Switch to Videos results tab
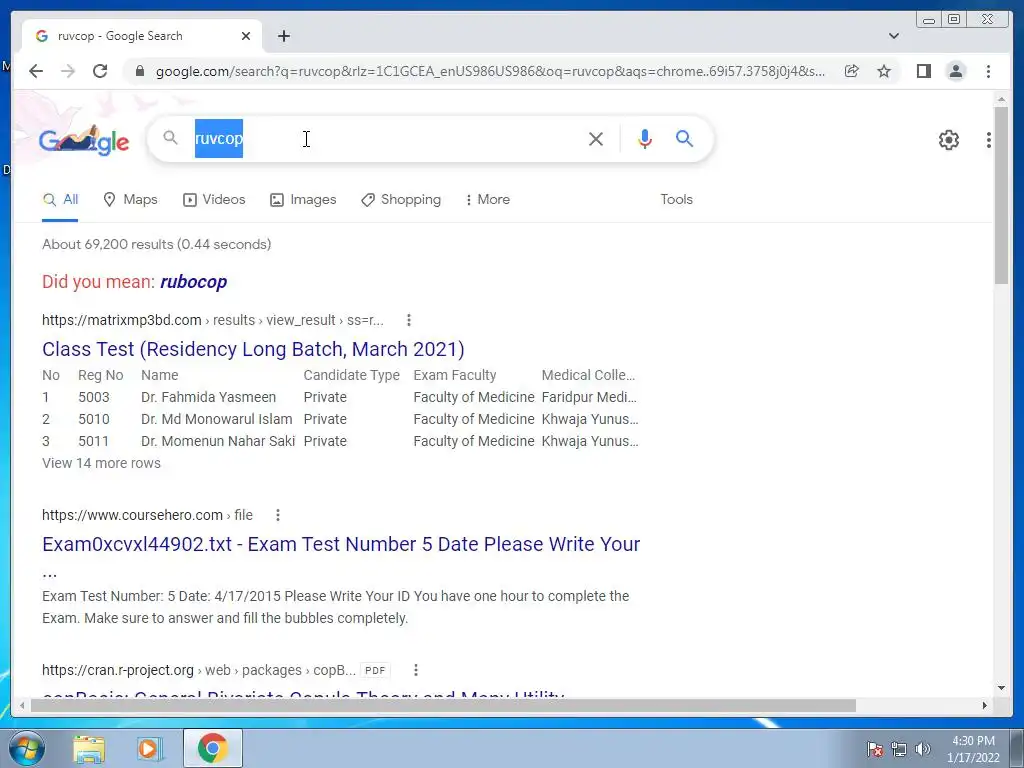The height and width of the screenshot is (768, 1024). pos(214,200)
